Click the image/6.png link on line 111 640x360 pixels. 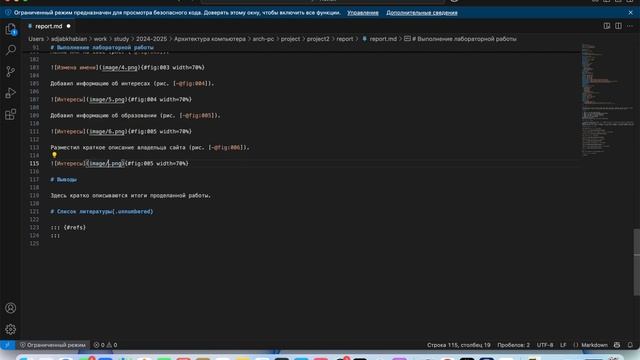point(107,131)
